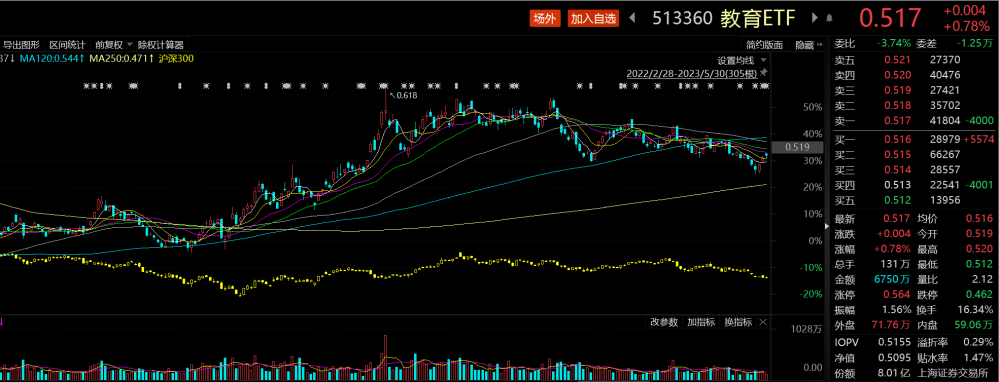
Task: Close the volume indicator panel with X
Action: coord(763,322)
